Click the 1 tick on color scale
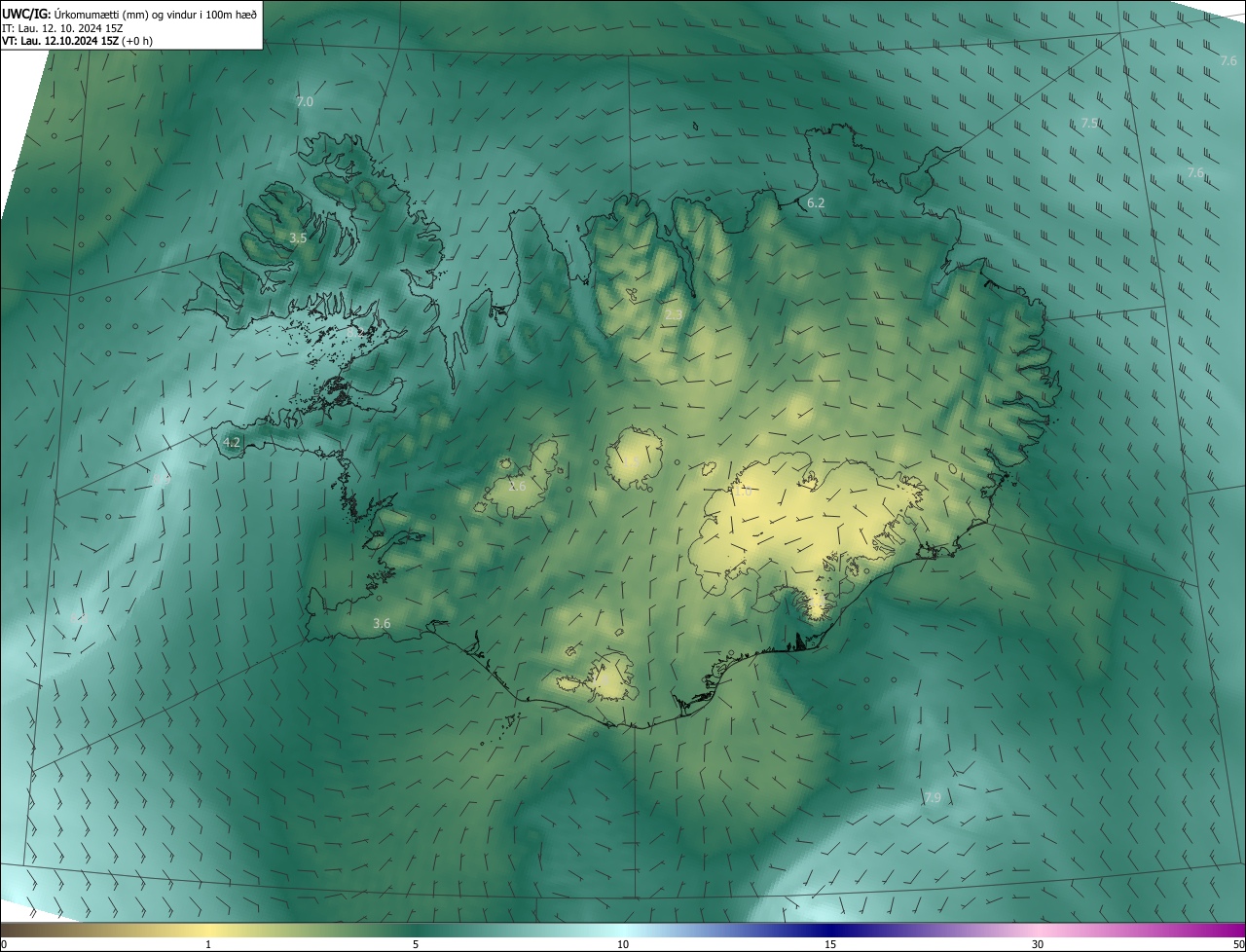Image resolution: width=1246 pixels, height=952 pixels. click(208, 944)
